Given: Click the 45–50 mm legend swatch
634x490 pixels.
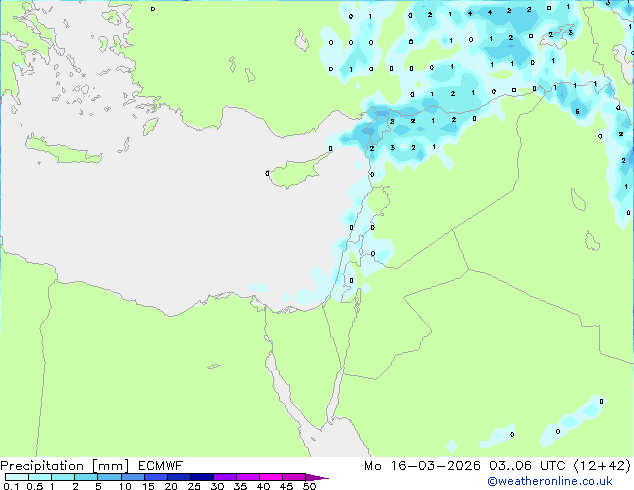Looking at the screenshot, I should pyautogui.click(x=294, y=477).
